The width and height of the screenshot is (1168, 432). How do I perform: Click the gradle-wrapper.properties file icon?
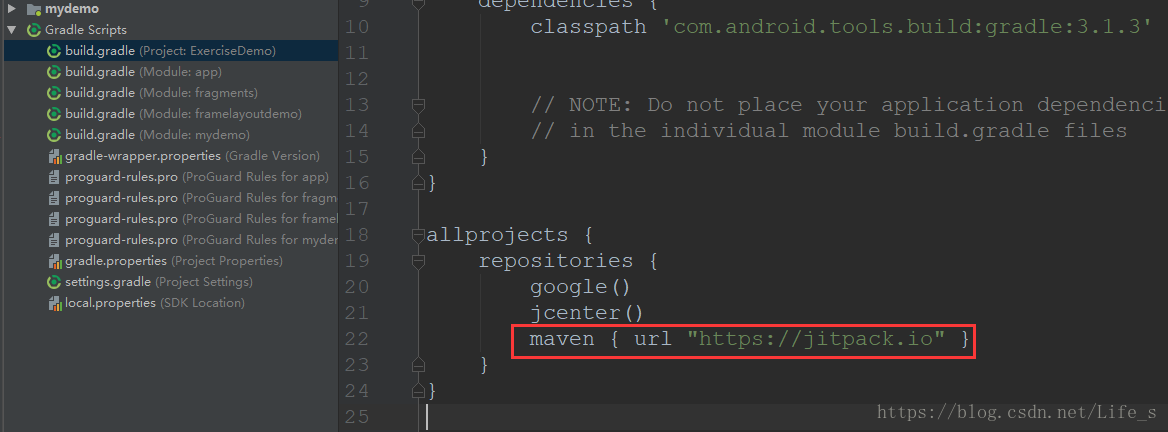pyautogui.click(x=54, y=156)
